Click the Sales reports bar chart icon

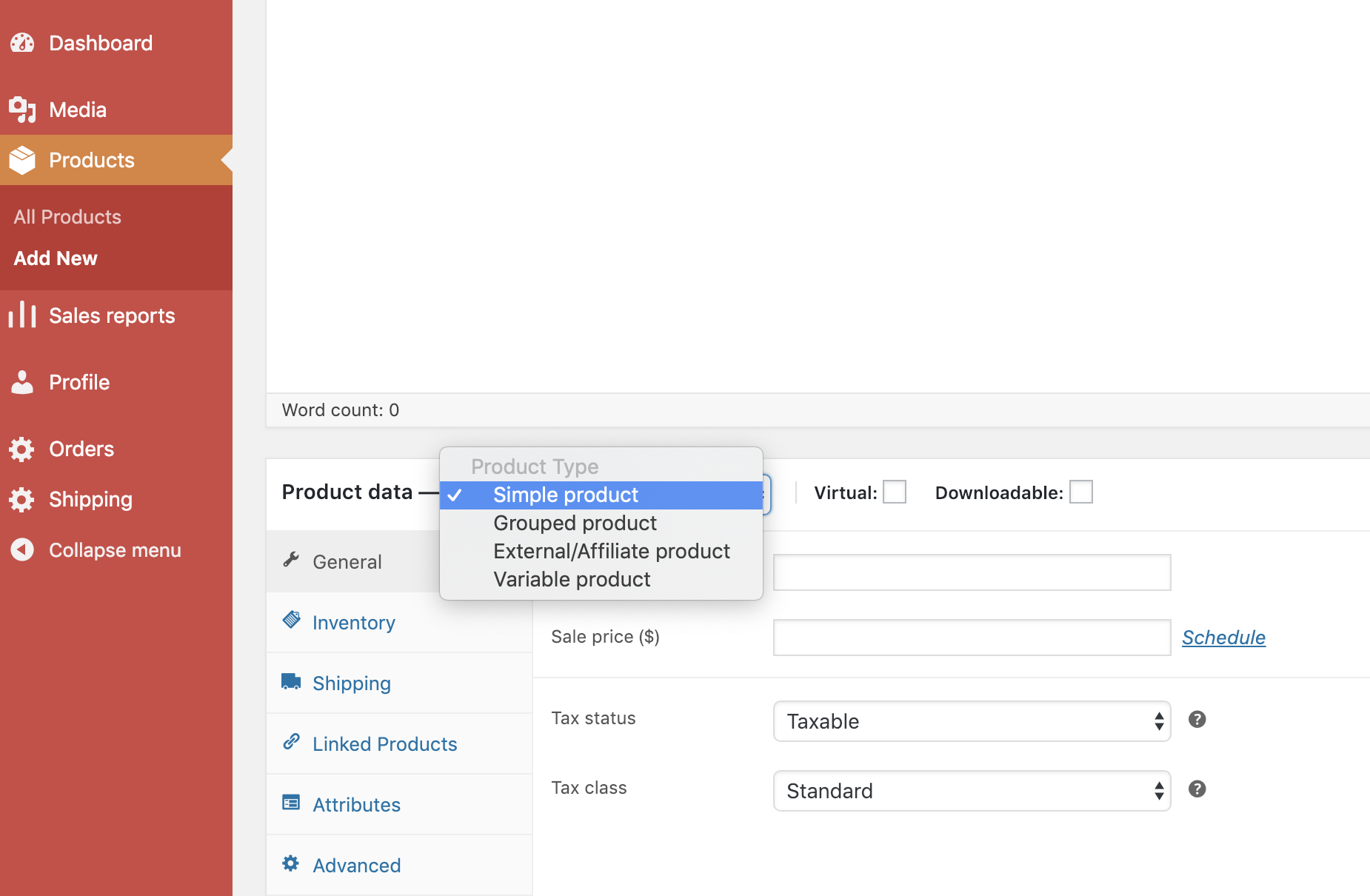pos(22,315)
